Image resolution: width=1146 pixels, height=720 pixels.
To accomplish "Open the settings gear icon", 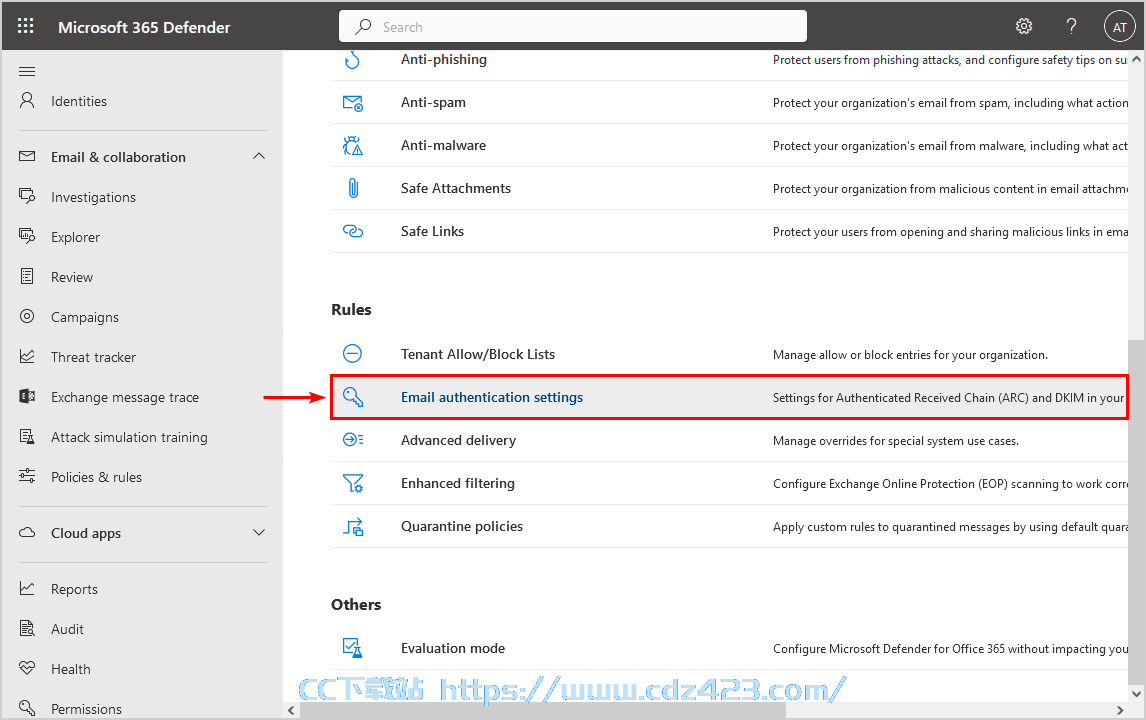I will pyautogui.click(x=1024, y=26).
